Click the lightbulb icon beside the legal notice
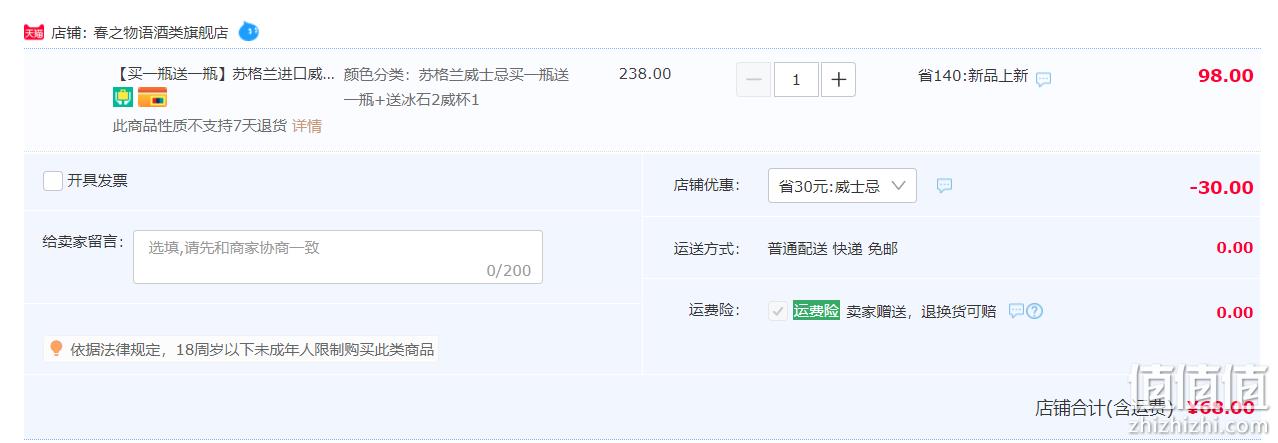The height and width of the screenshot is (443, 1278). (56, 348)
